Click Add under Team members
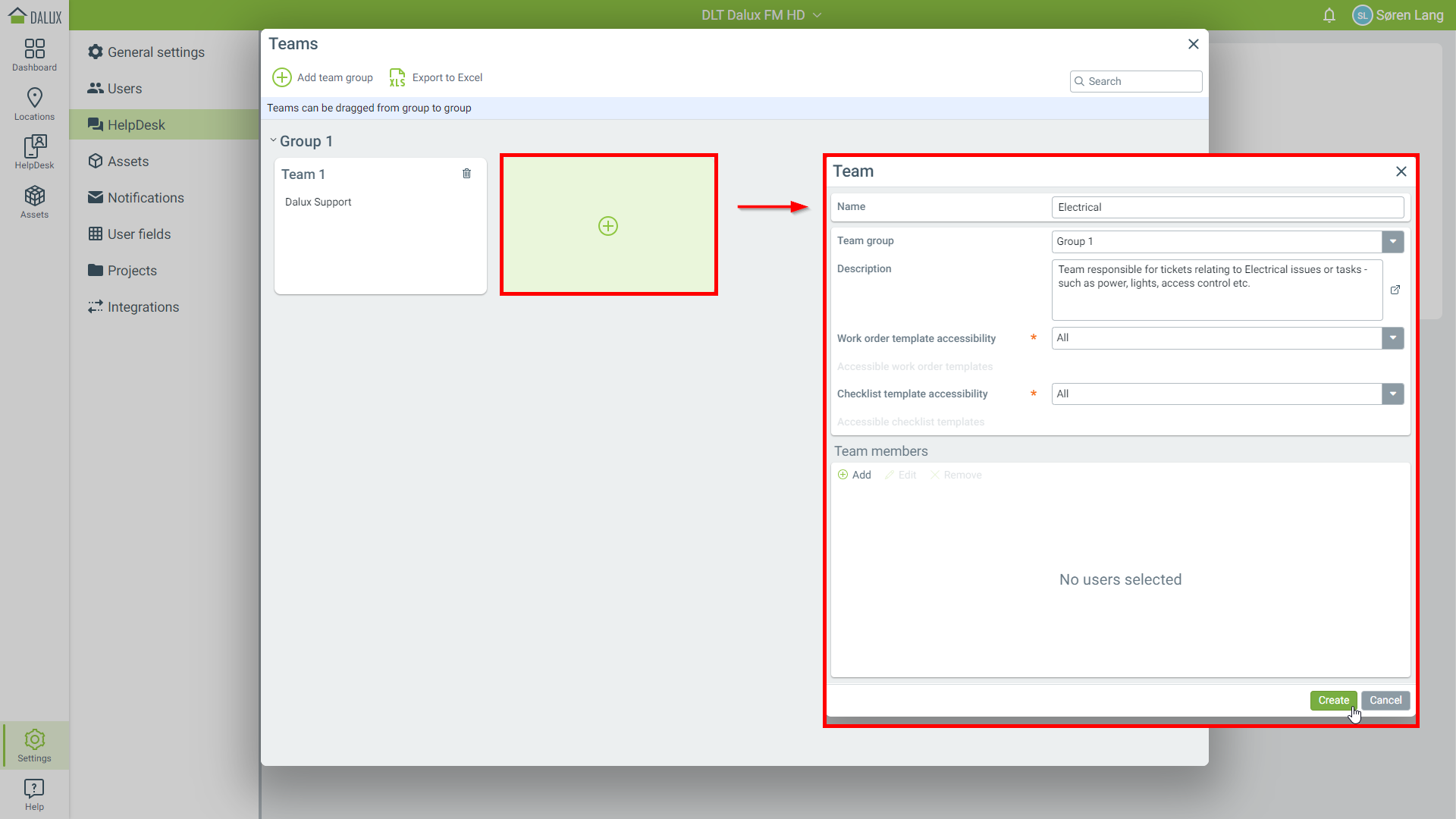Screen dimensions: 1456x819 tap(855, 475)
